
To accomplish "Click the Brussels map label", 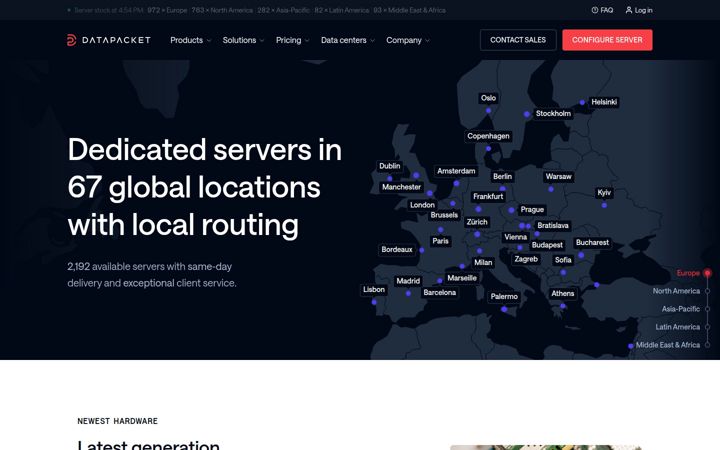I will point(444,215).
